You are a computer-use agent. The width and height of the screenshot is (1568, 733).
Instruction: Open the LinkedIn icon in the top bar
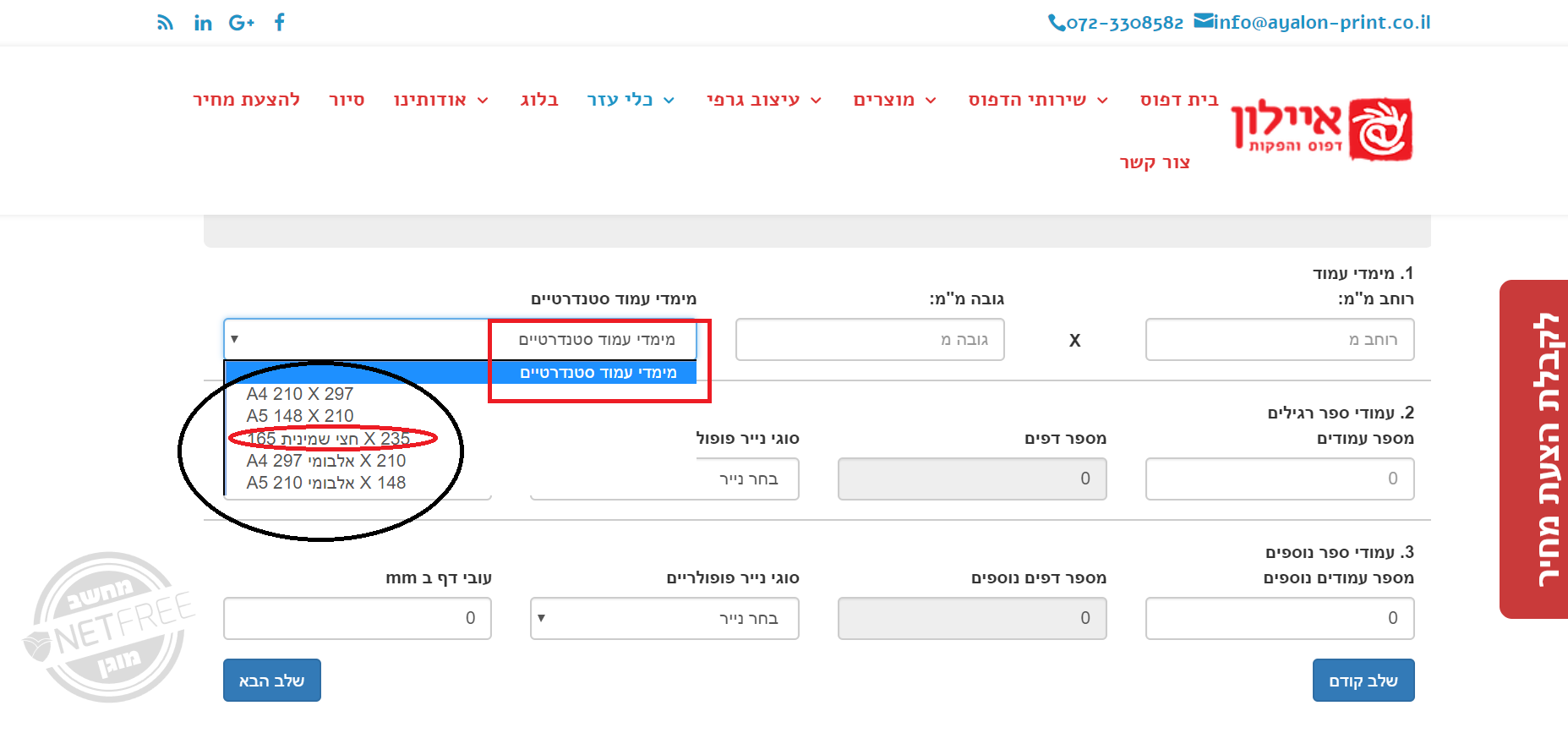203,23
